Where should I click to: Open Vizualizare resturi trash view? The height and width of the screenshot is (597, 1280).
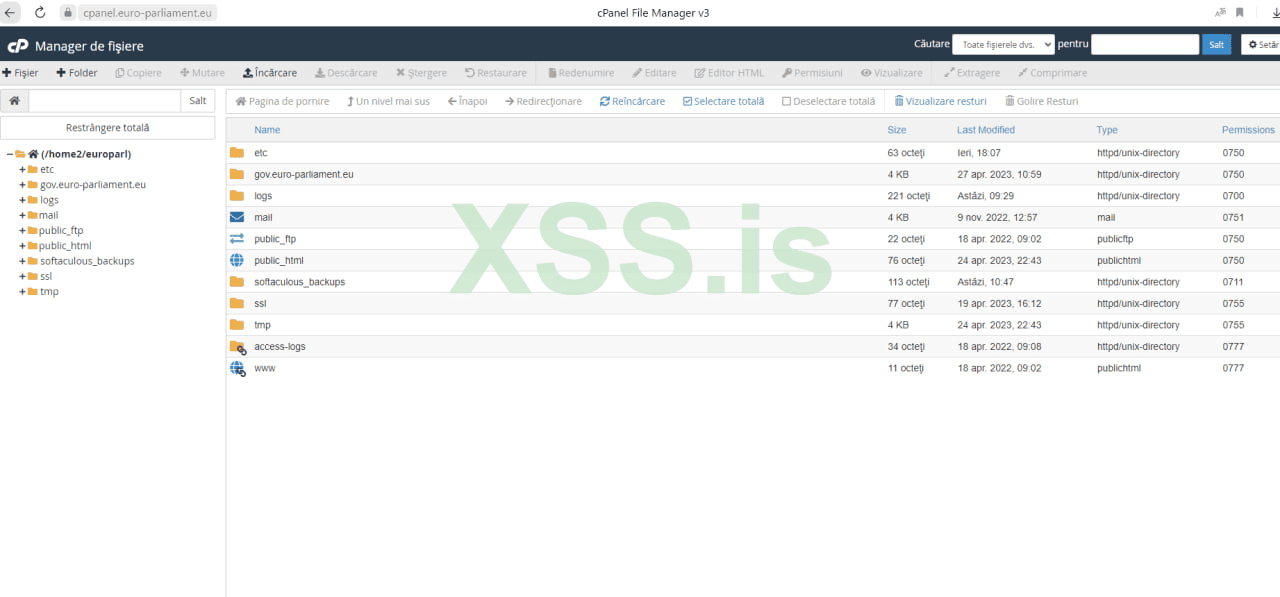coord(940,101)
